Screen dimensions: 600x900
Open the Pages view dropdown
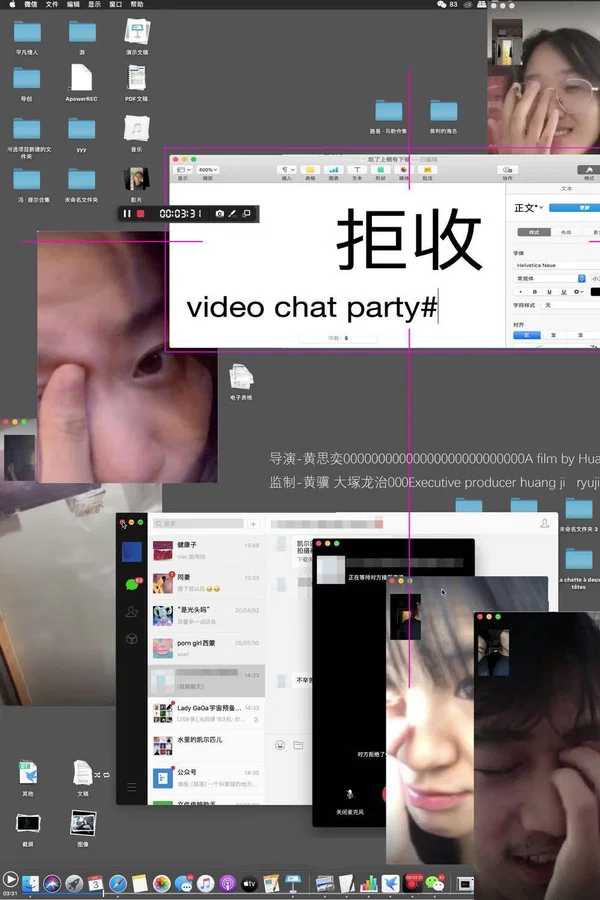coord(184,170)
